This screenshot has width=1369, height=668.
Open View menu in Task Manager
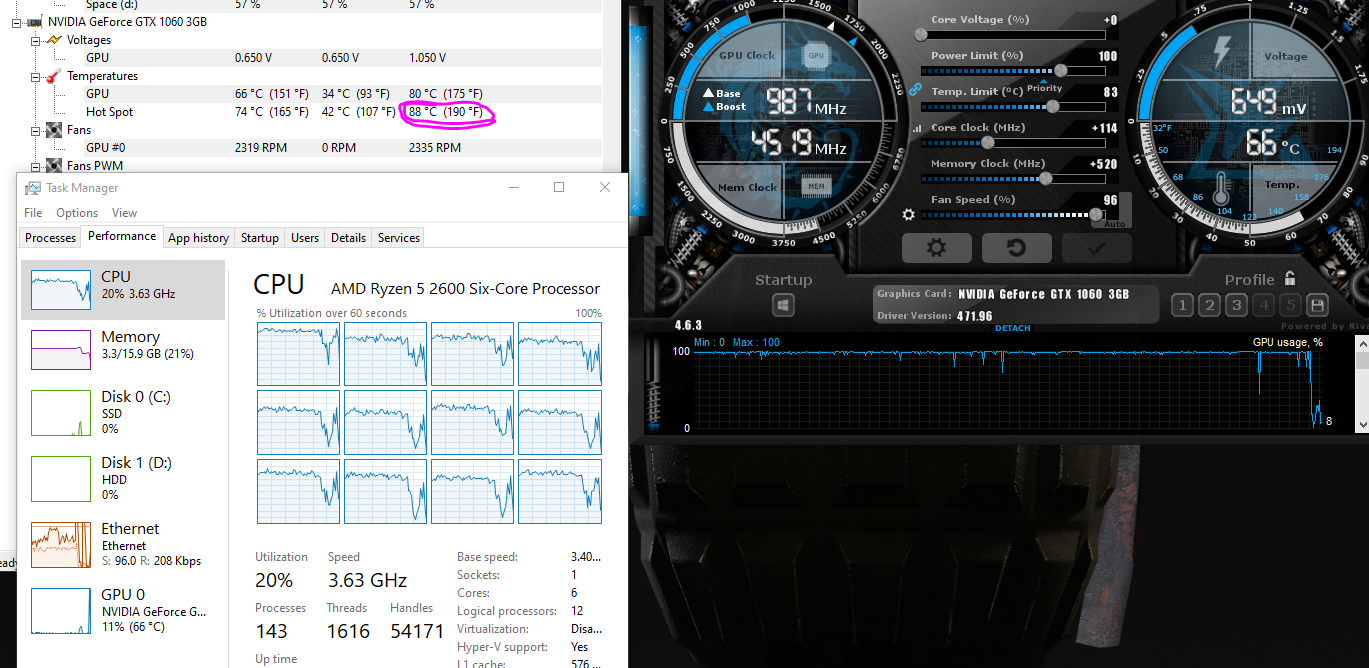(124, 212)
